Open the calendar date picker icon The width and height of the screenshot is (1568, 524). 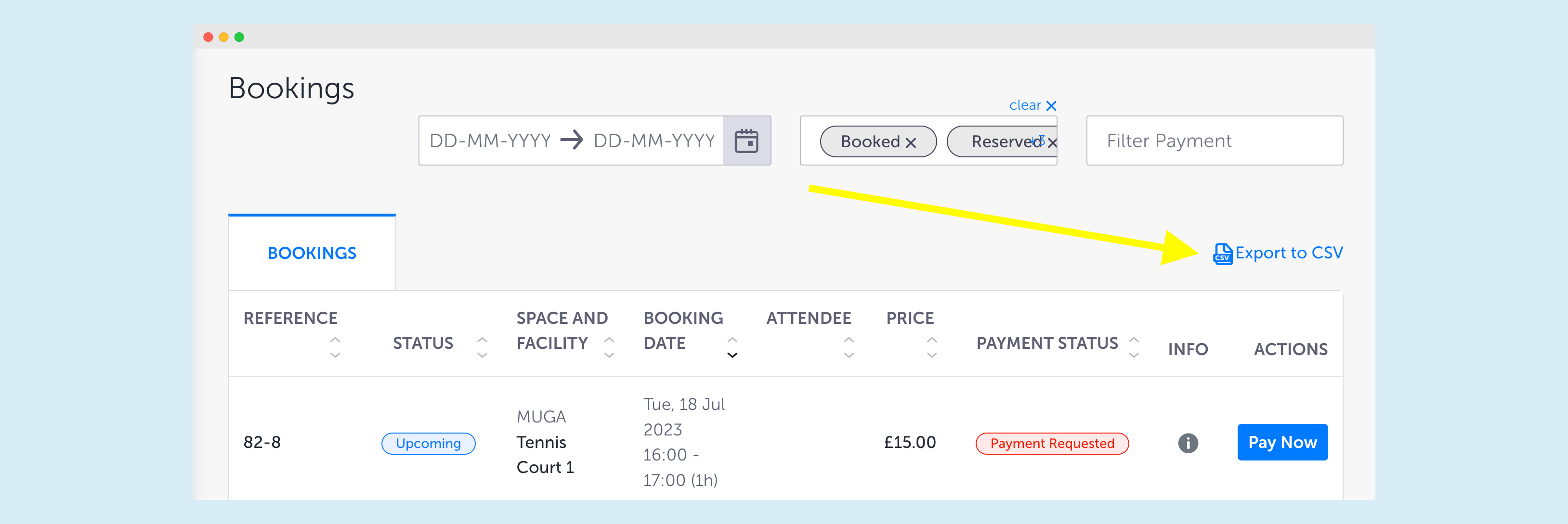pos(745,141)
